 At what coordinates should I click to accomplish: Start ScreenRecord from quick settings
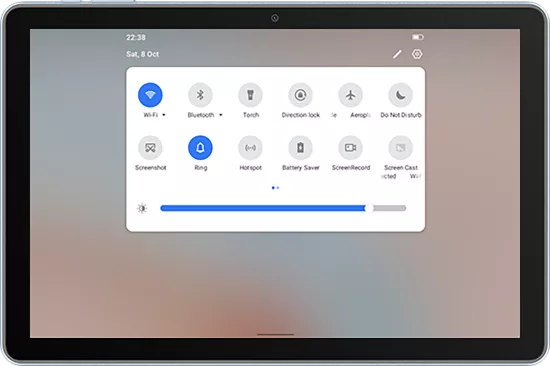350,148
